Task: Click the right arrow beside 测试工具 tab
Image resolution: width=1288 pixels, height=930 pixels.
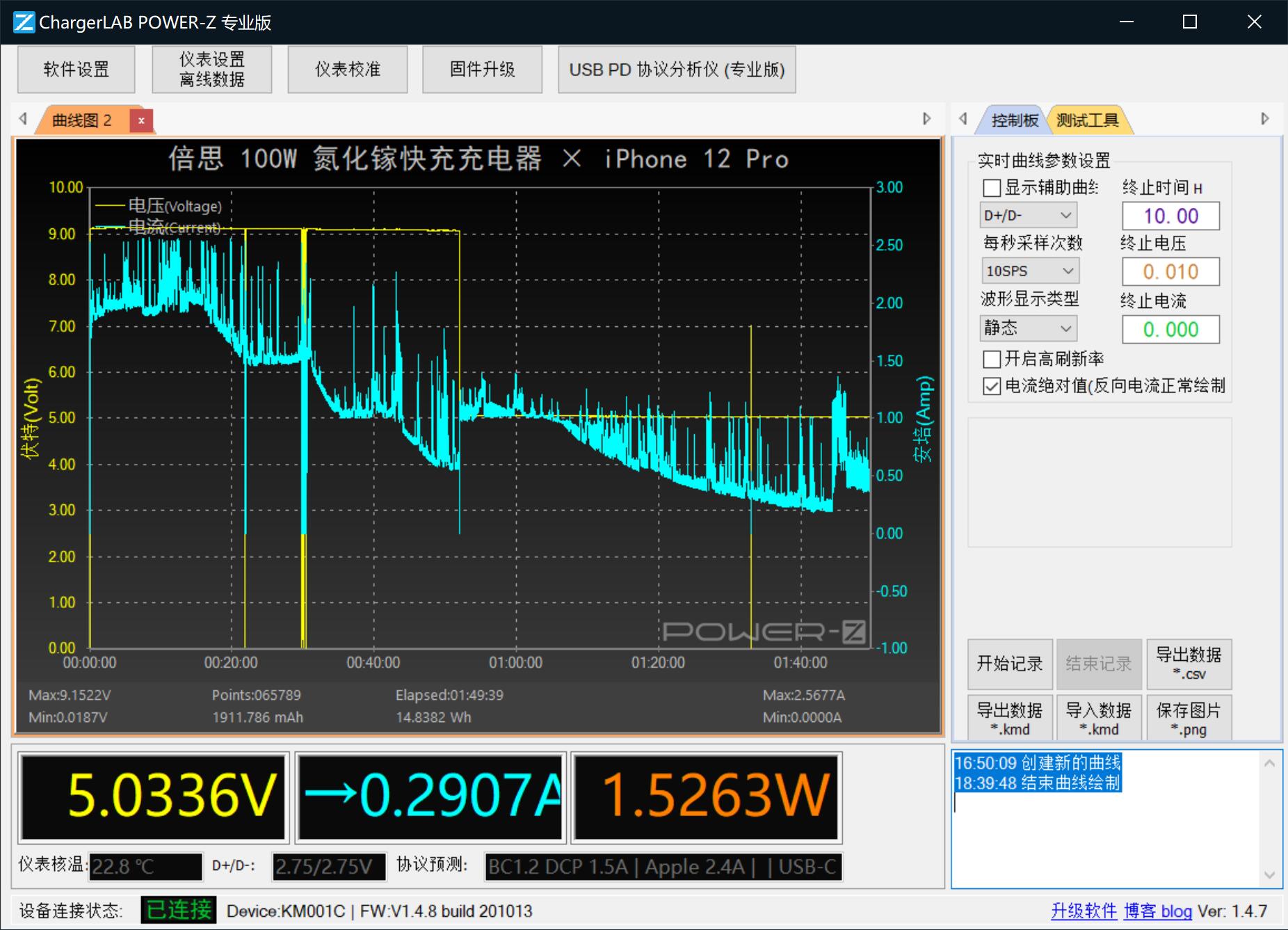Action: point(1264,118)
